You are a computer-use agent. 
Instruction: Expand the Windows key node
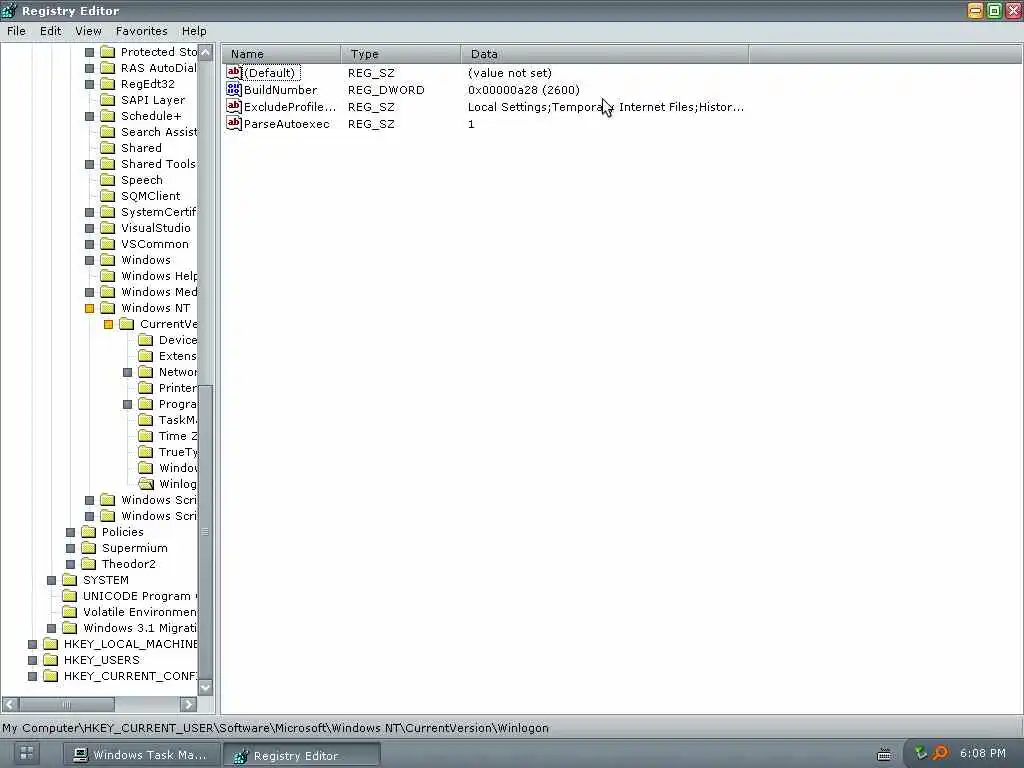click(89, 260)
